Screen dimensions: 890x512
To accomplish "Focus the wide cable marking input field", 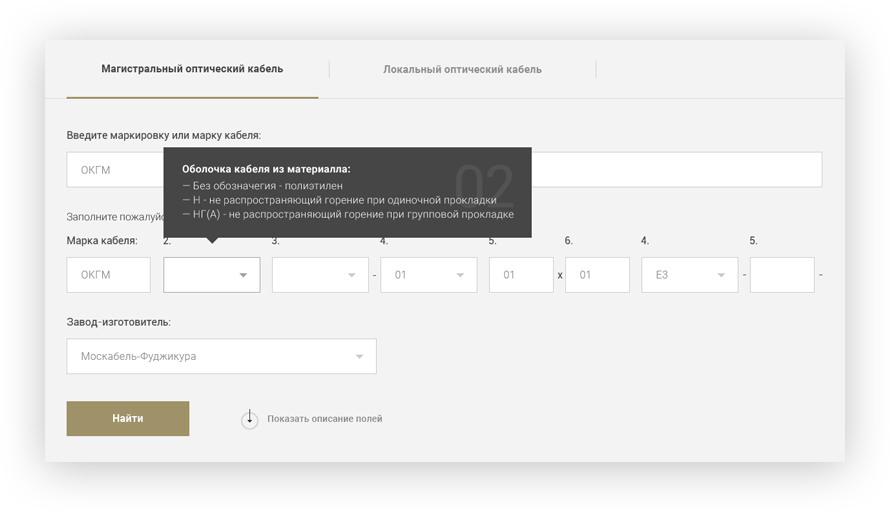I will 670,170.
